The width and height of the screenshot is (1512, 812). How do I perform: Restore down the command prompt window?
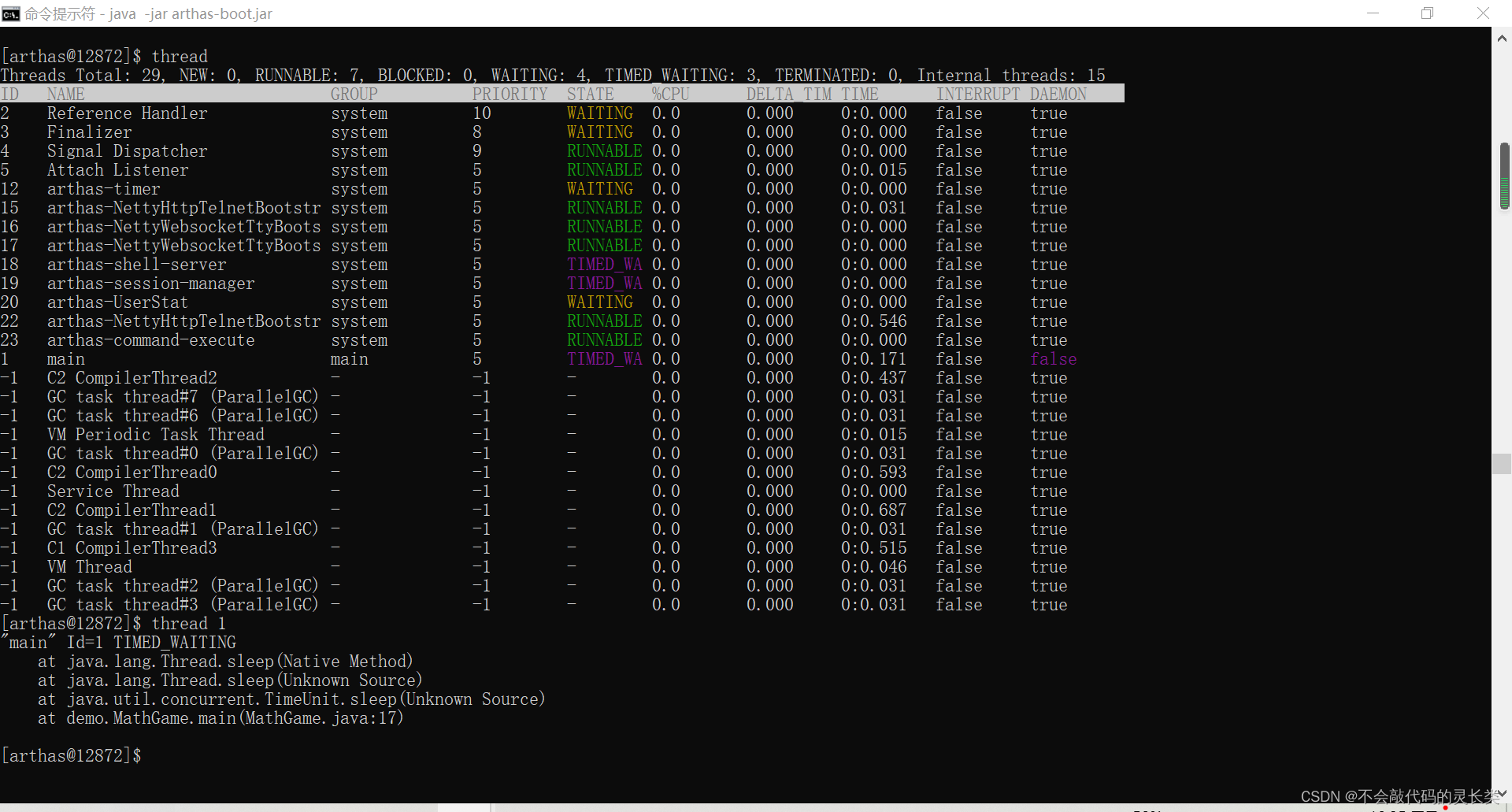pos(1427,13)
